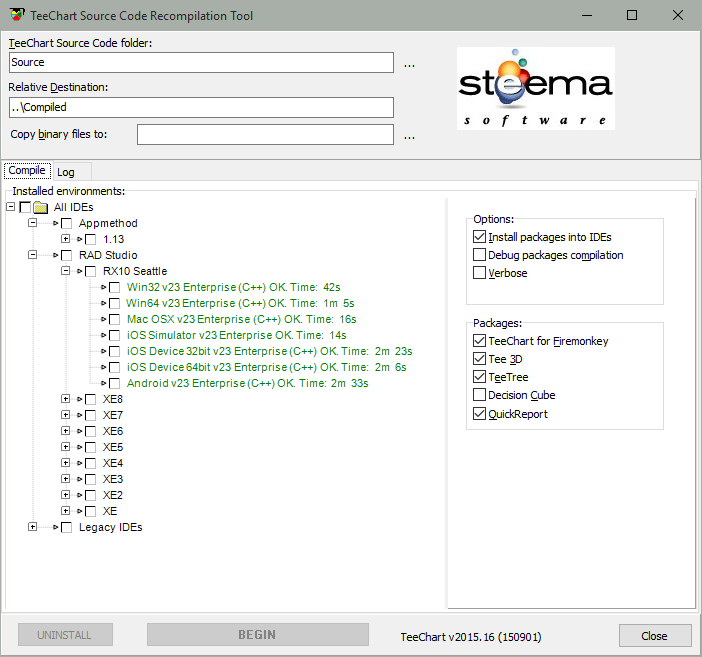702x657 pixels.
Task: Select the iOS Device 64bit v23 row
Action: pyautogui.click(x=266, y=367)
